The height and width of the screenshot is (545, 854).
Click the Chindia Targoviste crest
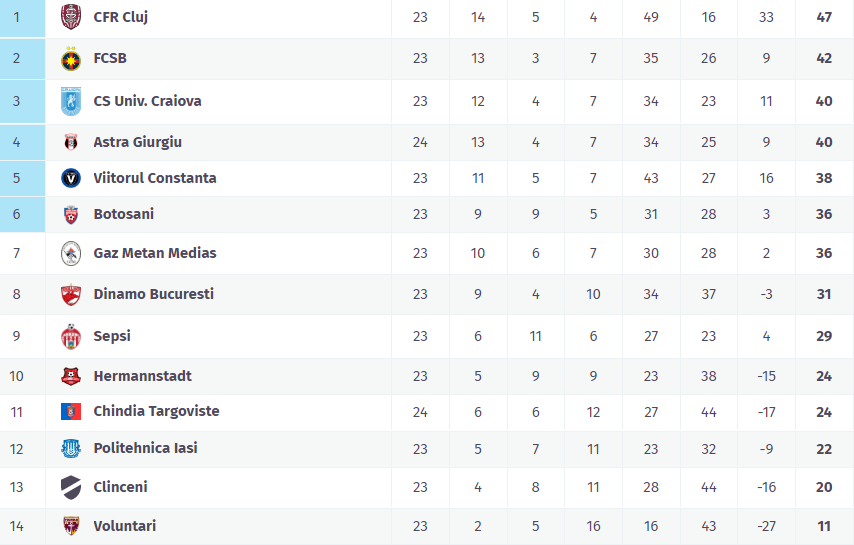pos(71,412)
